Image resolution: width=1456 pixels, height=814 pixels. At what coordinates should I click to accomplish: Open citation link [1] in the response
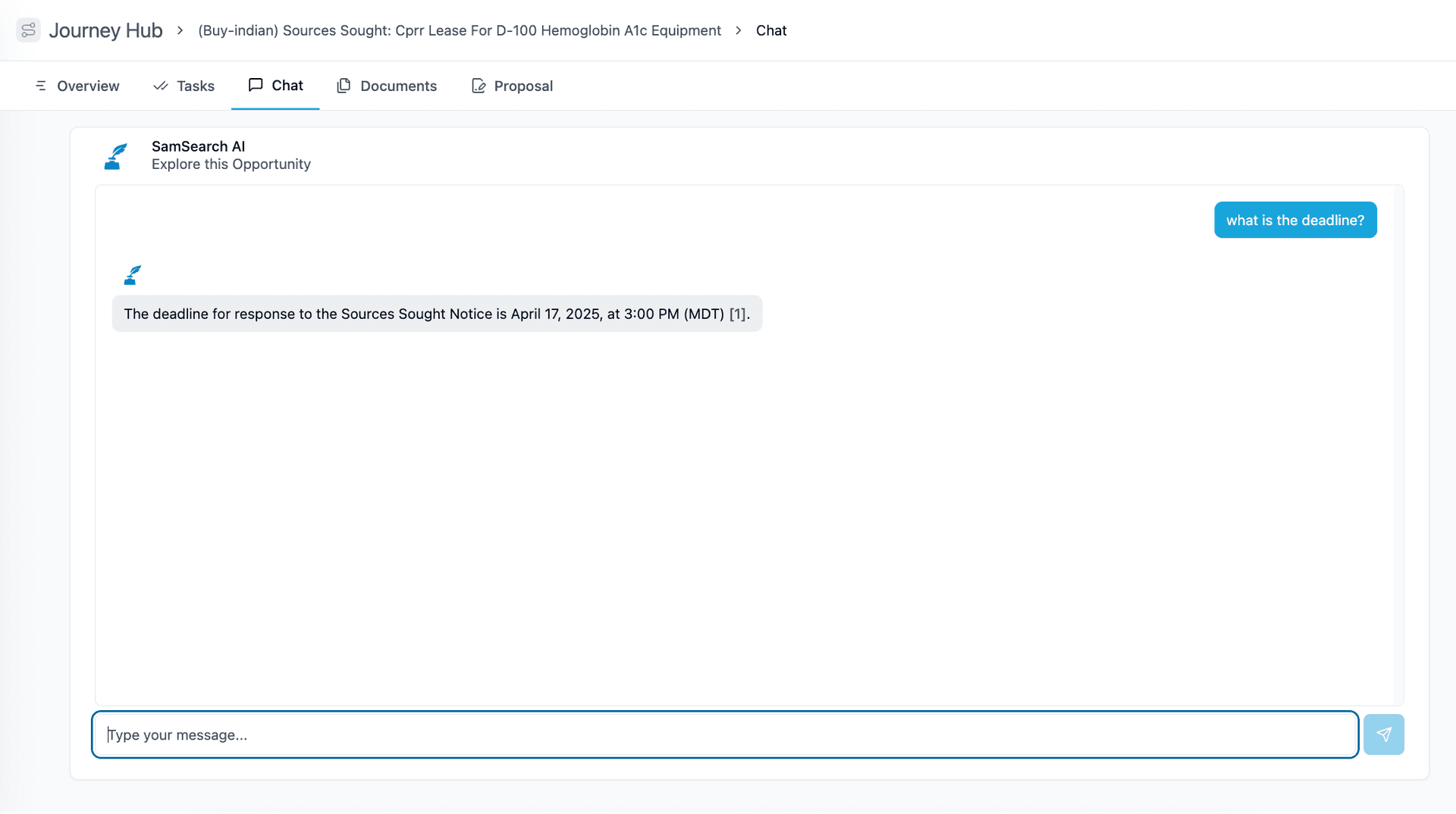pyautogui.click(x=737, y=313)
